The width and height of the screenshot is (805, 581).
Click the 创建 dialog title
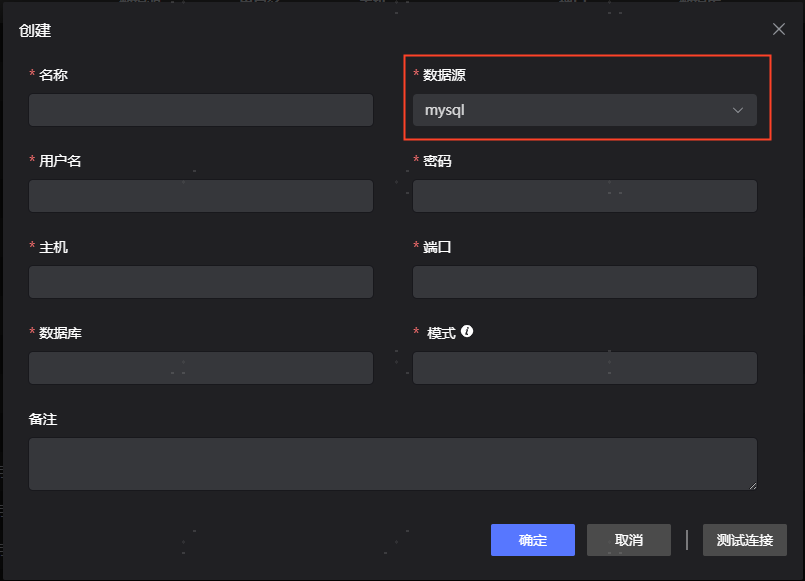click(35, 30)
